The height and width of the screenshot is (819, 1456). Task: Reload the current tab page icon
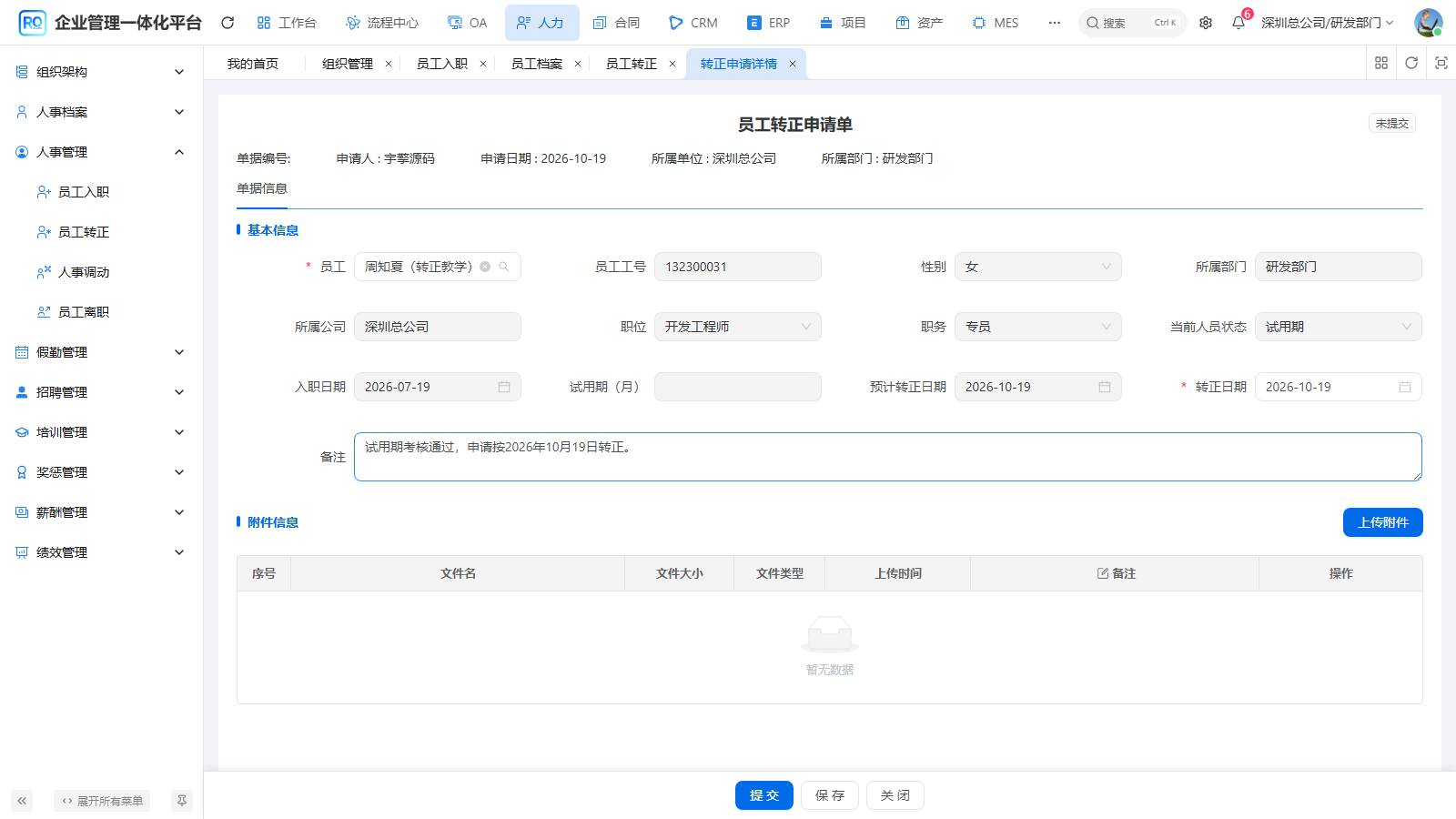click(x=1411, y=63)
